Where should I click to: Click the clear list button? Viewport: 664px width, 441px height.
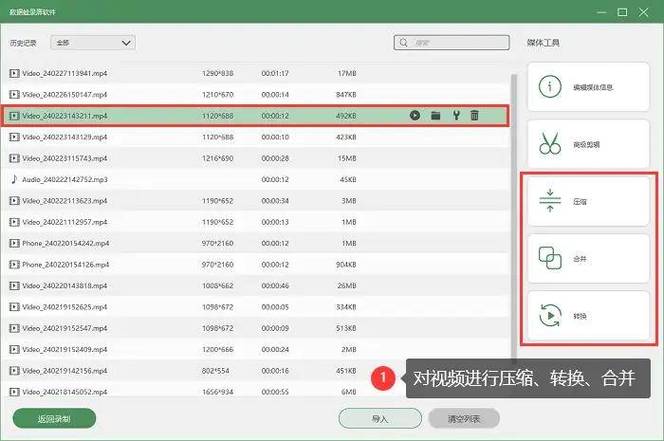click(464, 419)
